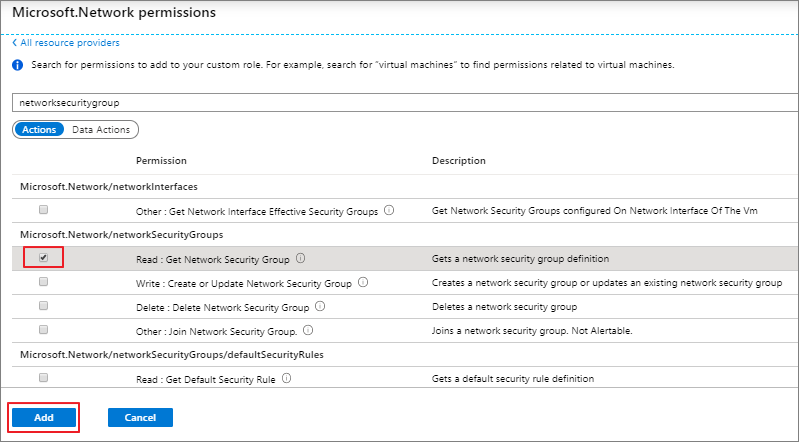Viewport: 799px width, 442px height.
Task: Click 'Deletes a network security group' description
Action: tap(504, 307)
